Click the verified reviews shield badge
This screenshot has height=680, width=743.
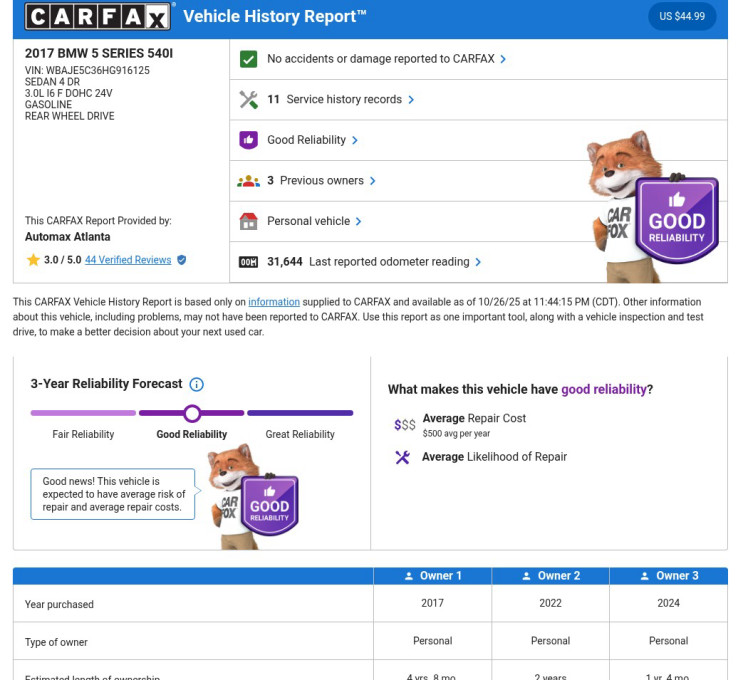click(x=181, y=260)
